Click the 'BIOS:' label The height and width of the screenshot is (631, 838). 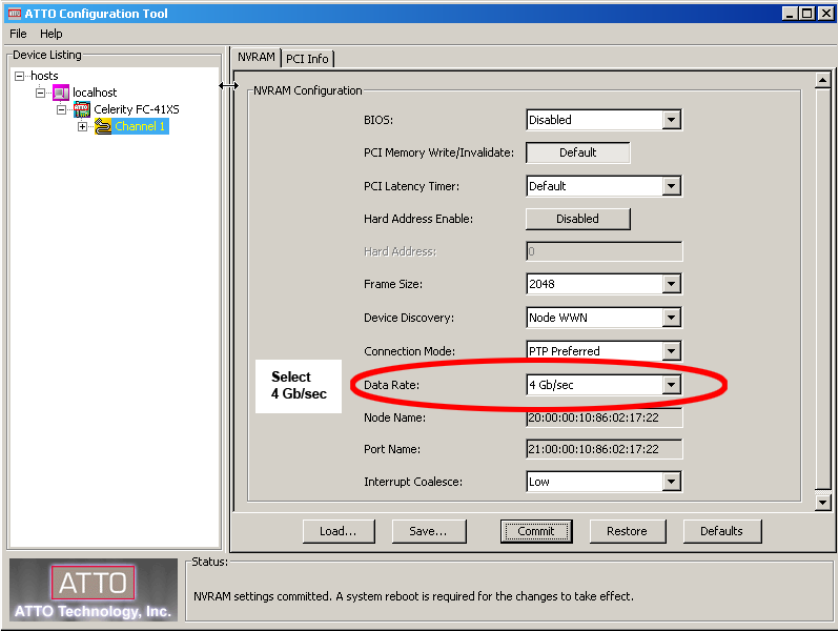pos(378,120)
